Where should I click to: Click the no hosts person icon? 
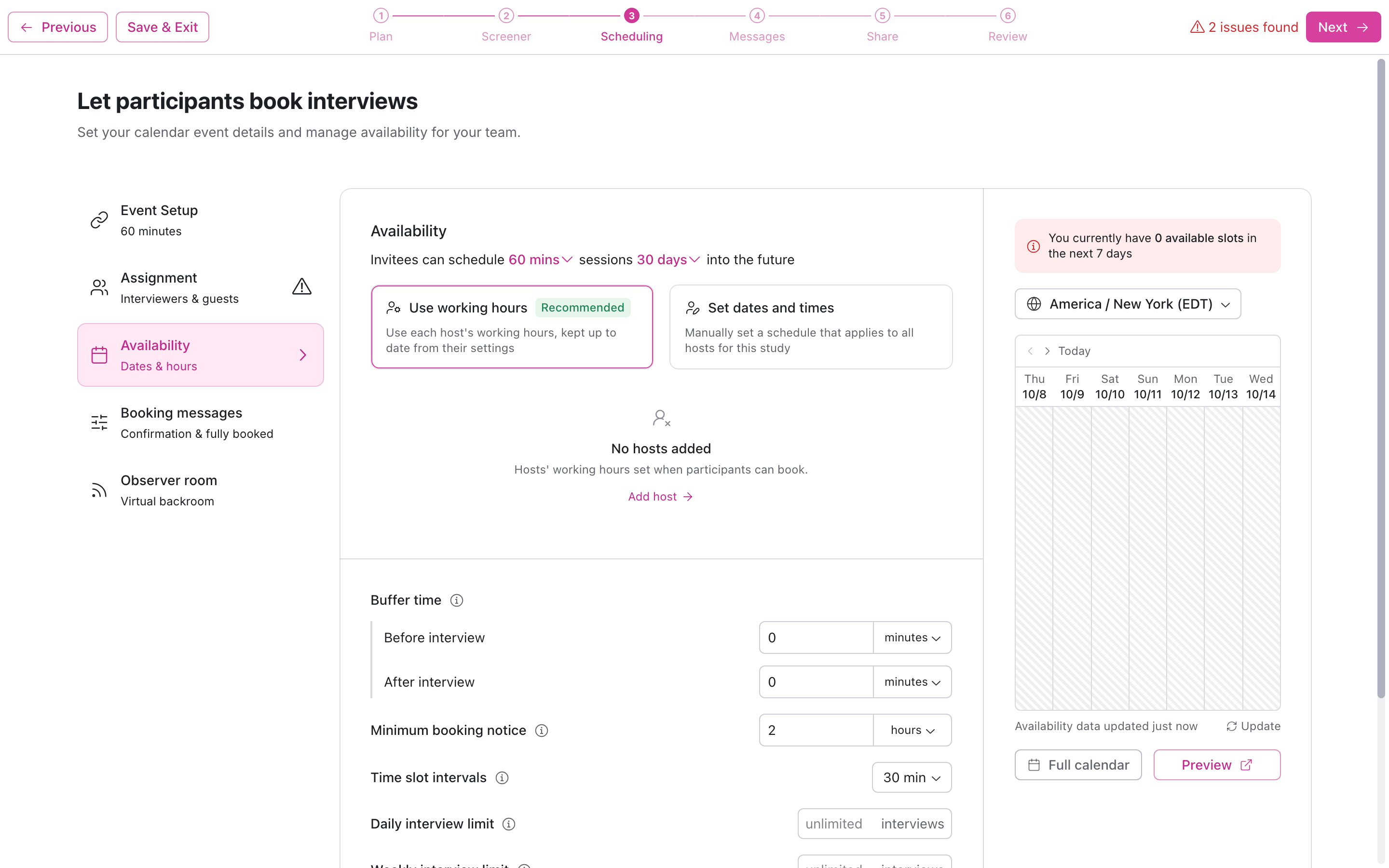point(661,418)
